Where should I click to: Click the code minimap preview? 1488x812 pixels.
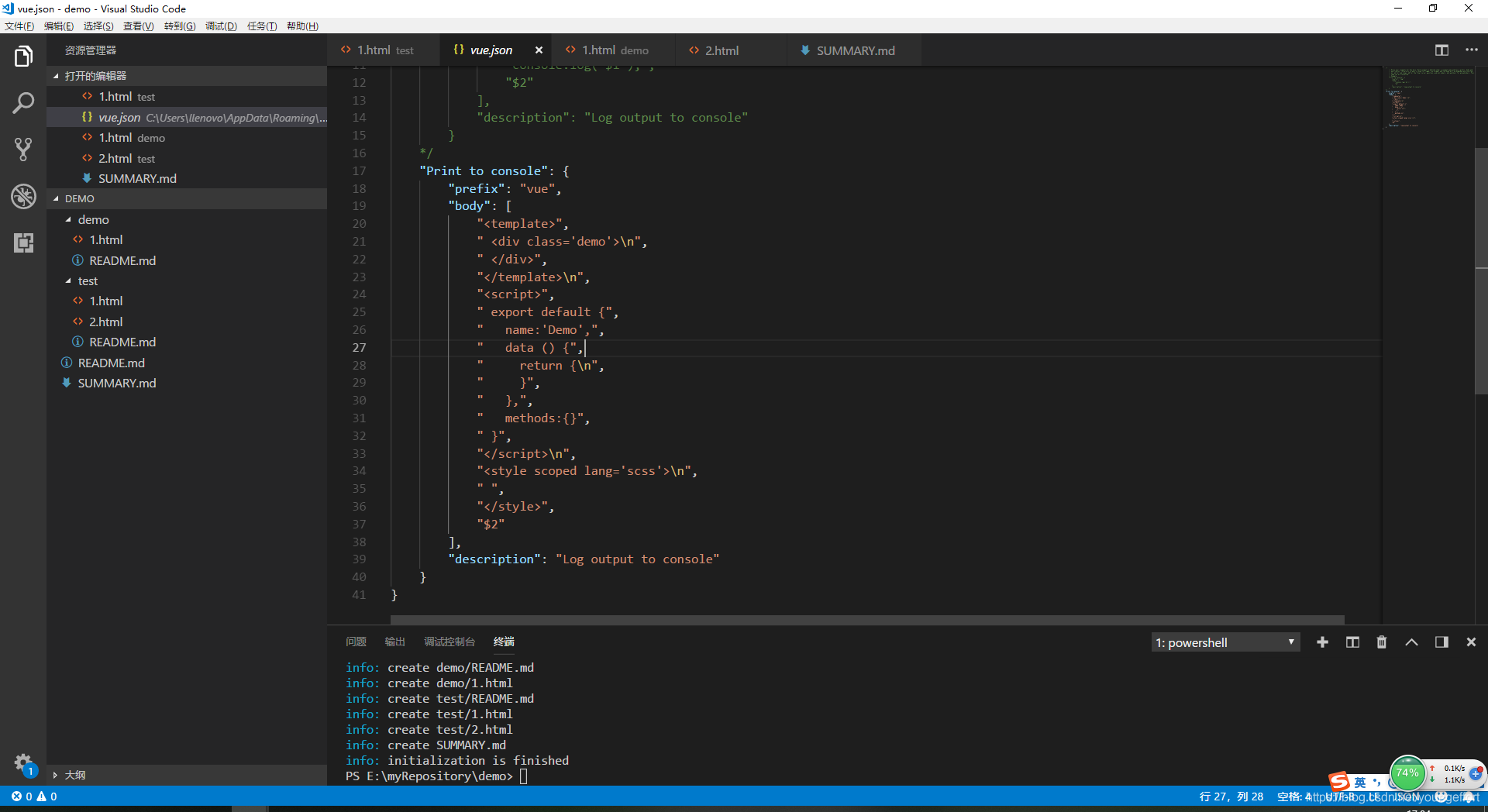pyautogui.click(x=1428, y=98)
